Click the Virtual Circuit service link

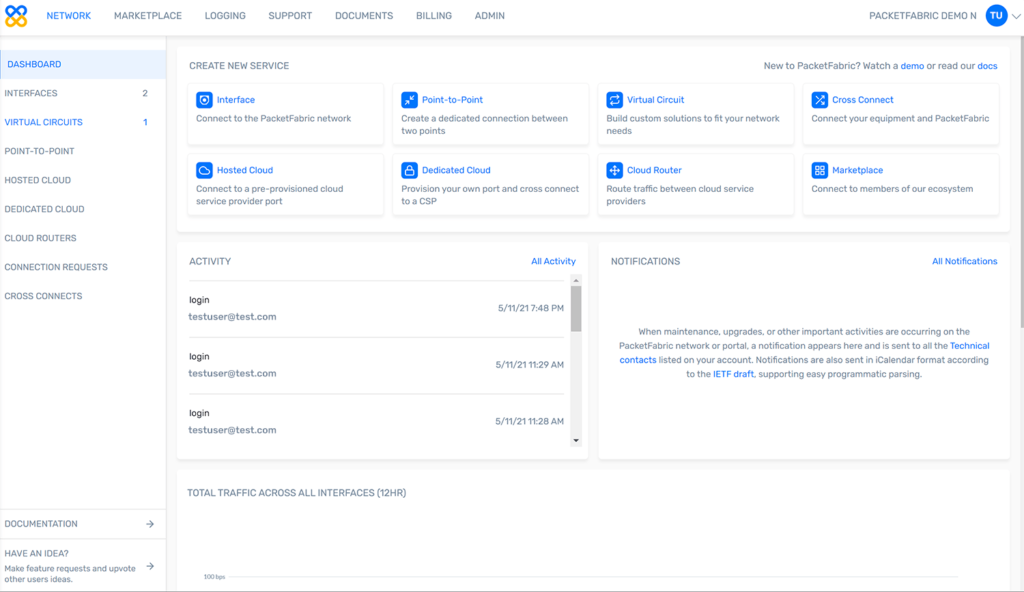(x=656, y=100)
